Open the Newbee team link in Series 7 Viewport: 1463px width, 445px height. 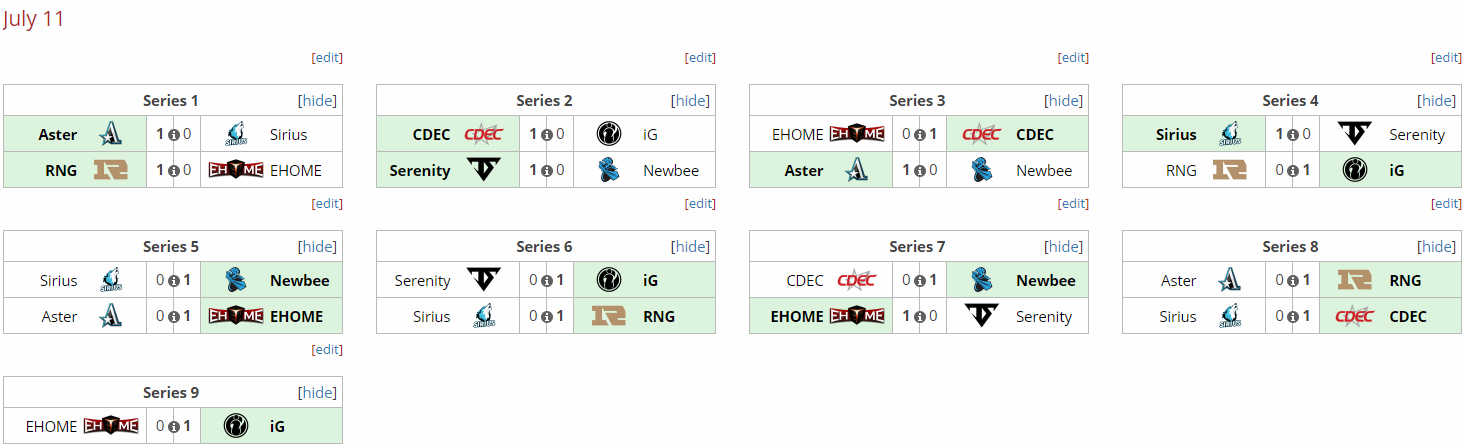point(1046,280)
